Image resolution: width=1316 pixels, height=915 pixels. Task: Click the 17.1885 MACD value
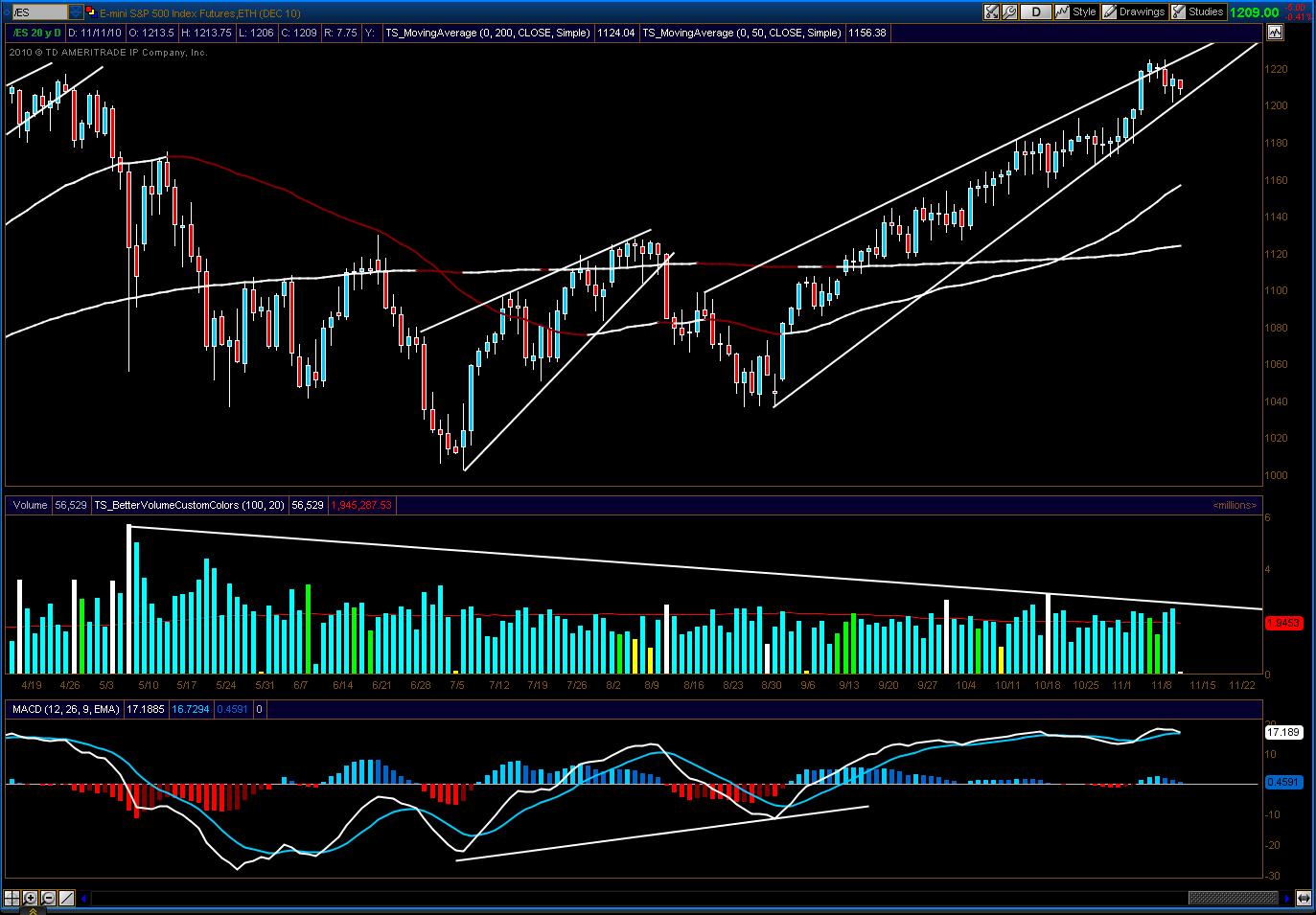pos(146,710)
